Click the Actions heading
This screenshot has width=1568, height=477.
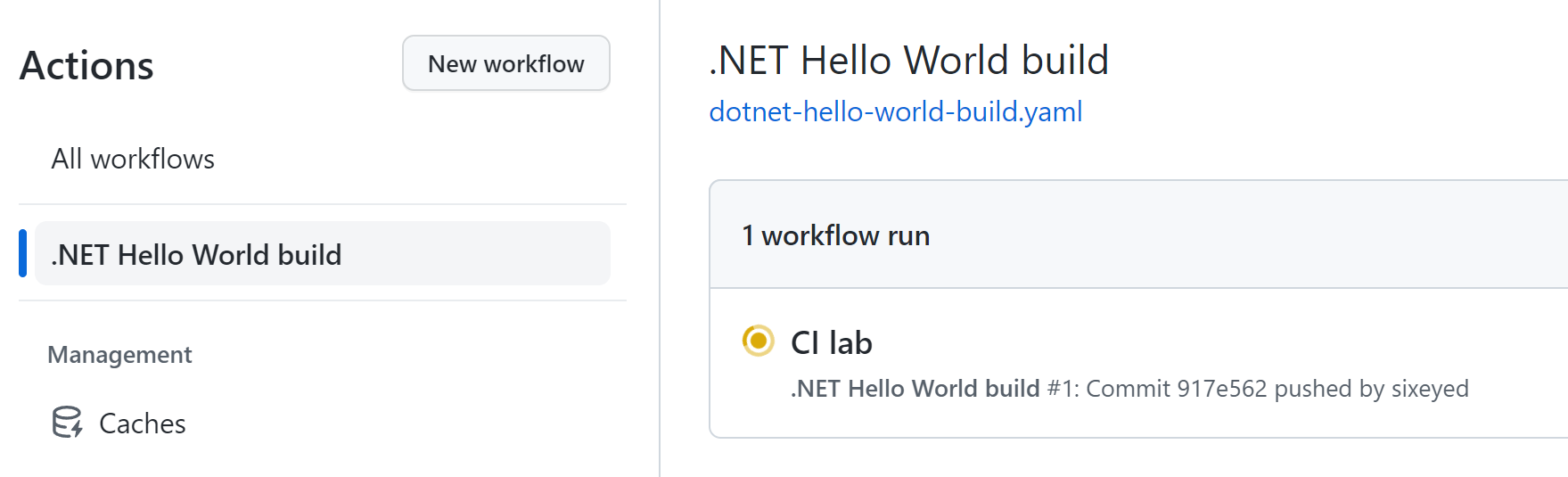point(86,66)
